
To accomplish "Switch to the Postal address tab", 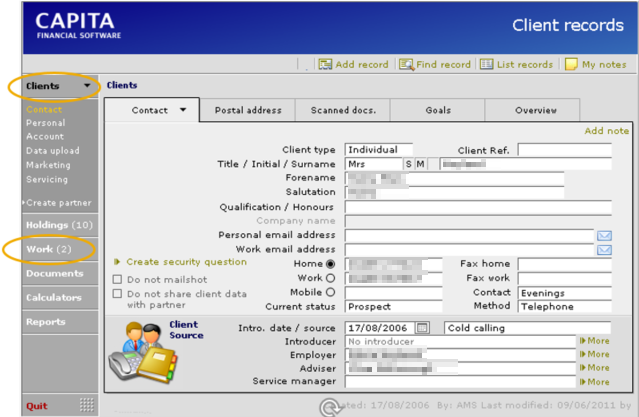I will pos(248,110).
